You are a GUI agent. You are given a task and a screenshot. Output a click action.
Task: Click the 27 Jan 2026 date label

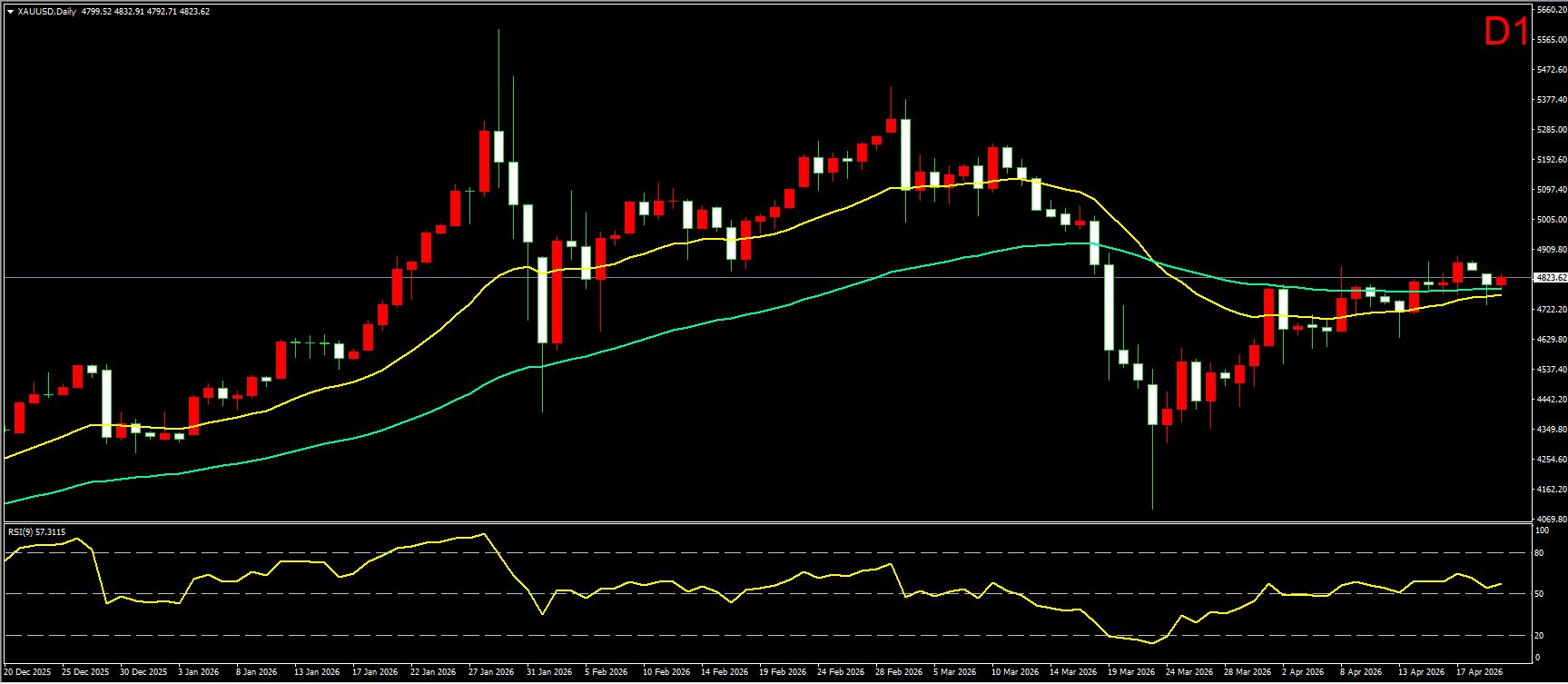click(491, 672)
